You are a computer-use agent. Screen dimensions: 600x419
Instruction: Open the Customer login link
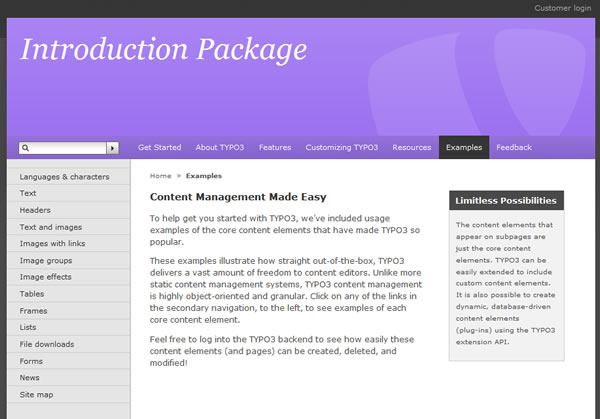pyautogui.click(x=562, y=8)
